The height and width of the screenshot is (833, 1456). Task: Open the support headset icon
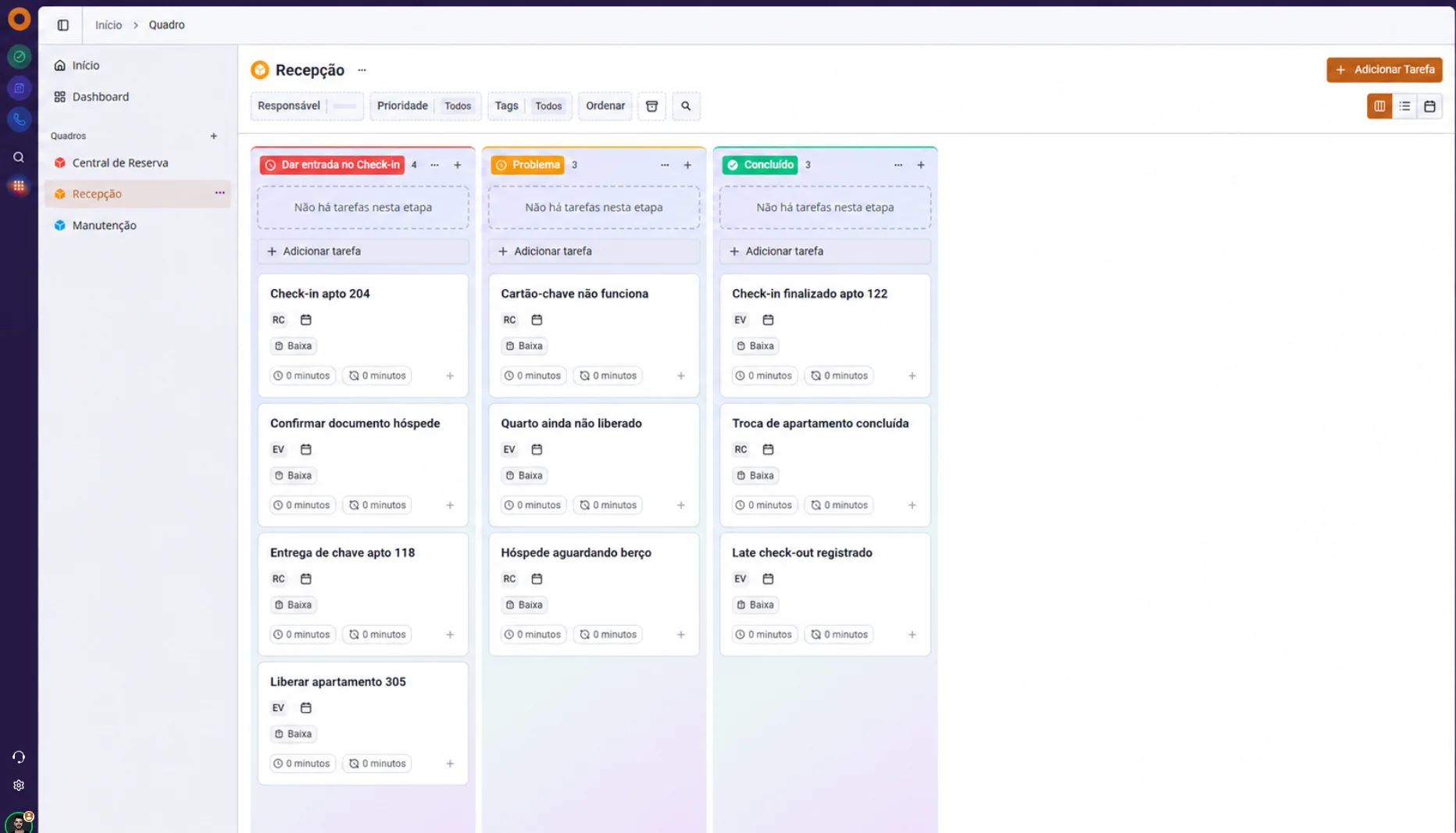[x=19, y=756]
